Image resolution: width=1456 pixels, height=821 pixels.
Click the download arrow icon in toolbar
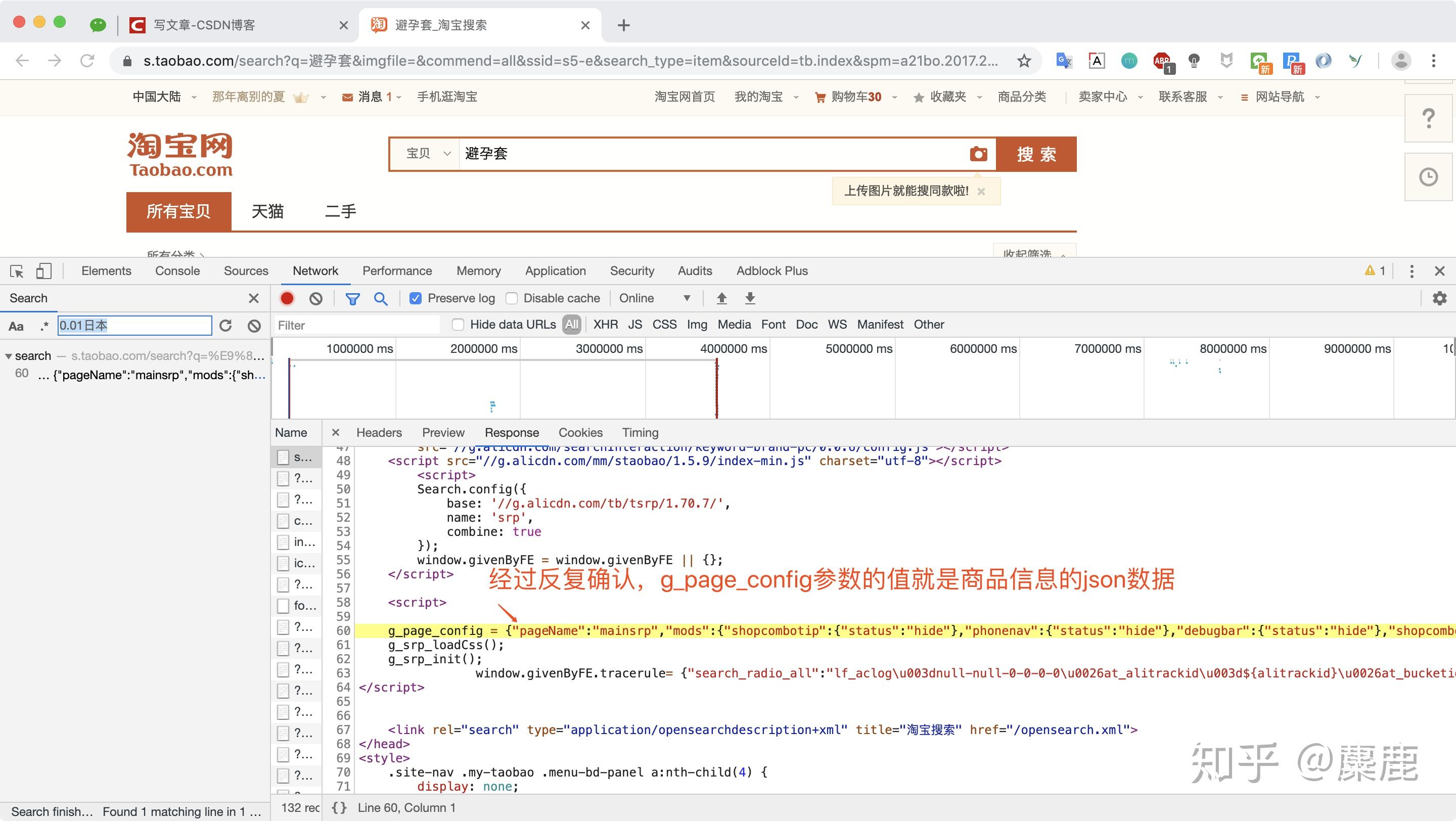[x=749, y=299]
